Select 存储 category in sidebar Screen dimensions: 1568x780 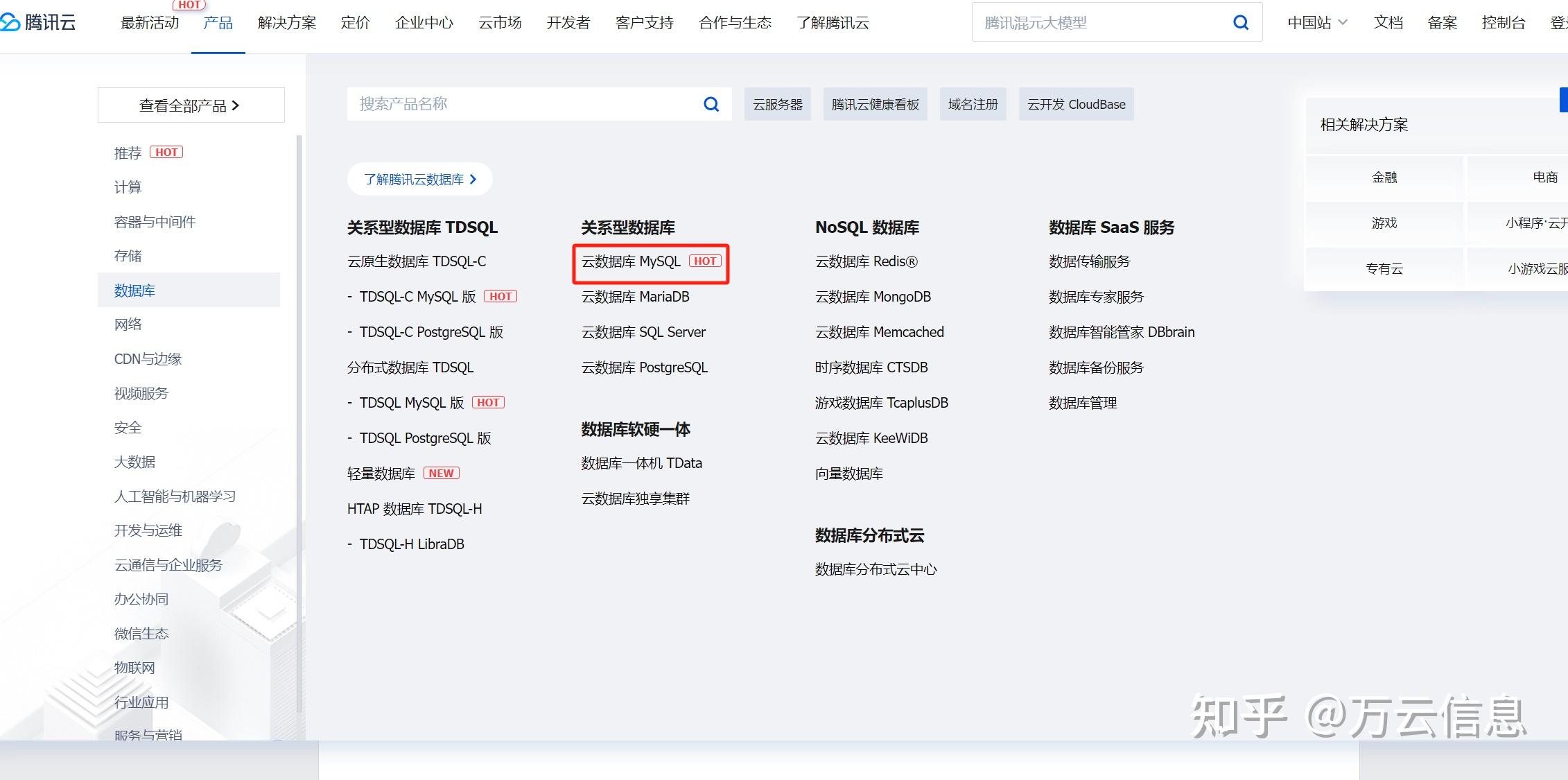(x=128, y=256)
